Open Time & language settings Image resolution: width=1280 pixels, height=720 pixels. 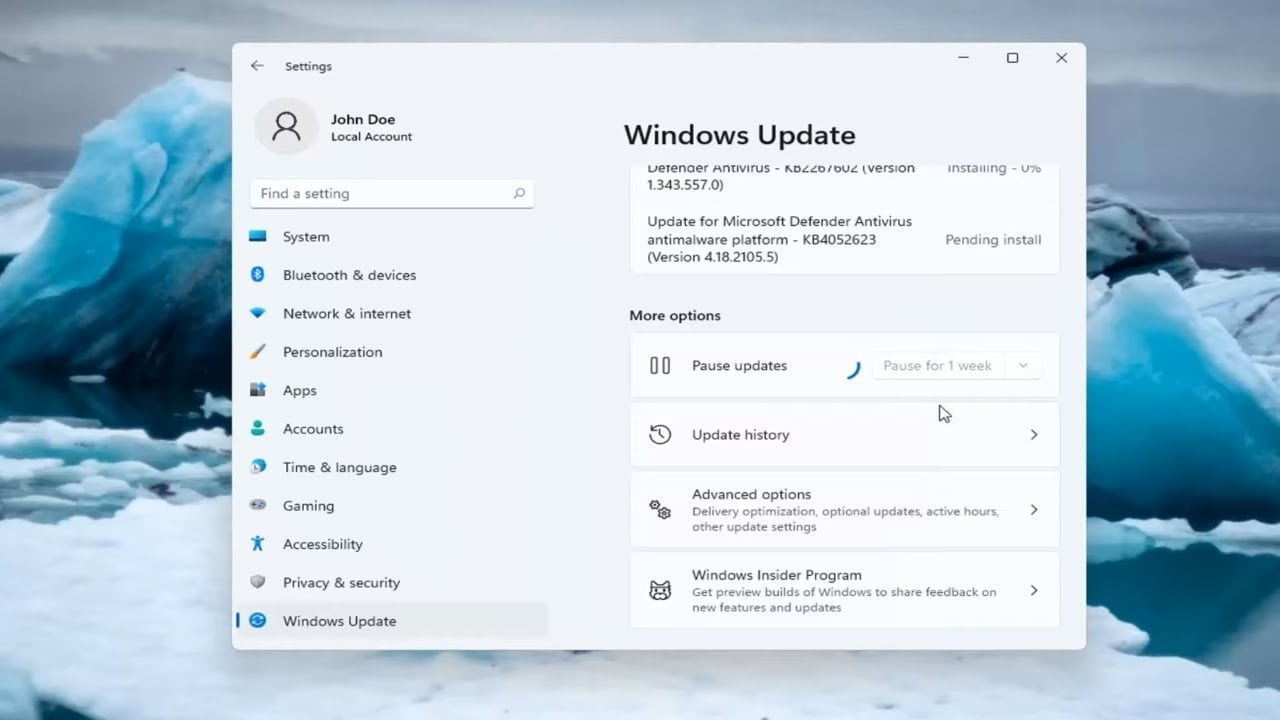point(391,467)
